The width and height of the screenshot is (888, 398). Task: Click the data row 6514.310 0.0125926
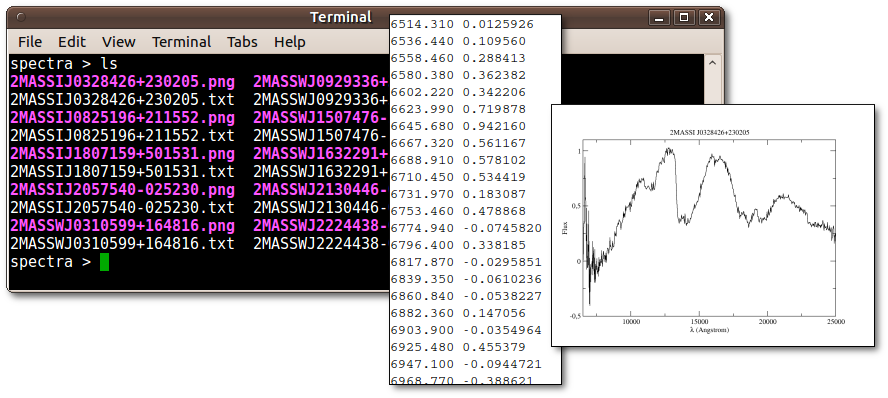[463, 24]
